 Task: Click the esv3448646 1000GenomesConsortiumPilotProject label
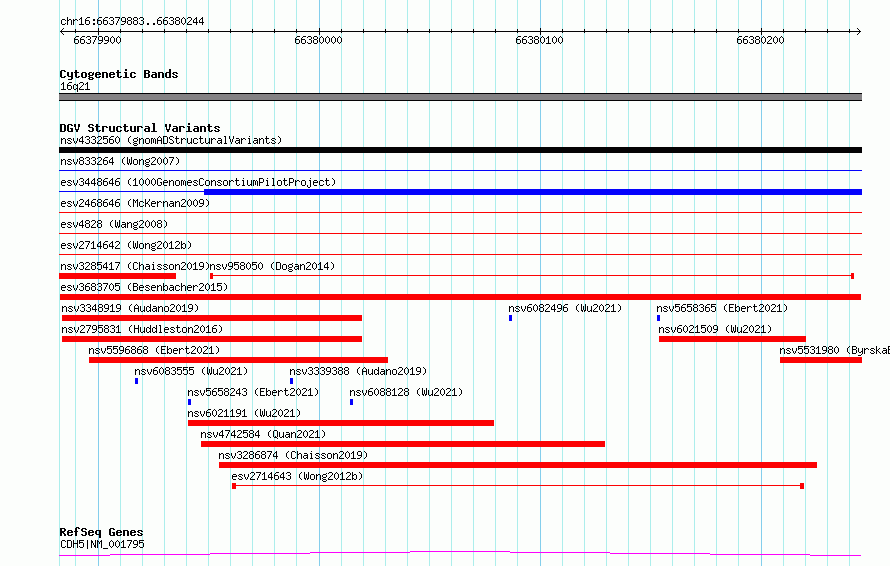pos(198,182)
